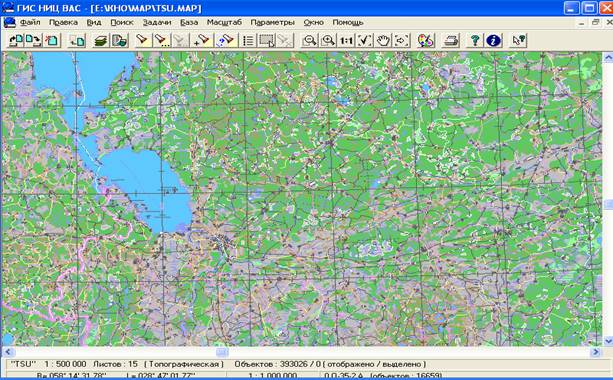Open the color palette icon

tap(426, 40)
